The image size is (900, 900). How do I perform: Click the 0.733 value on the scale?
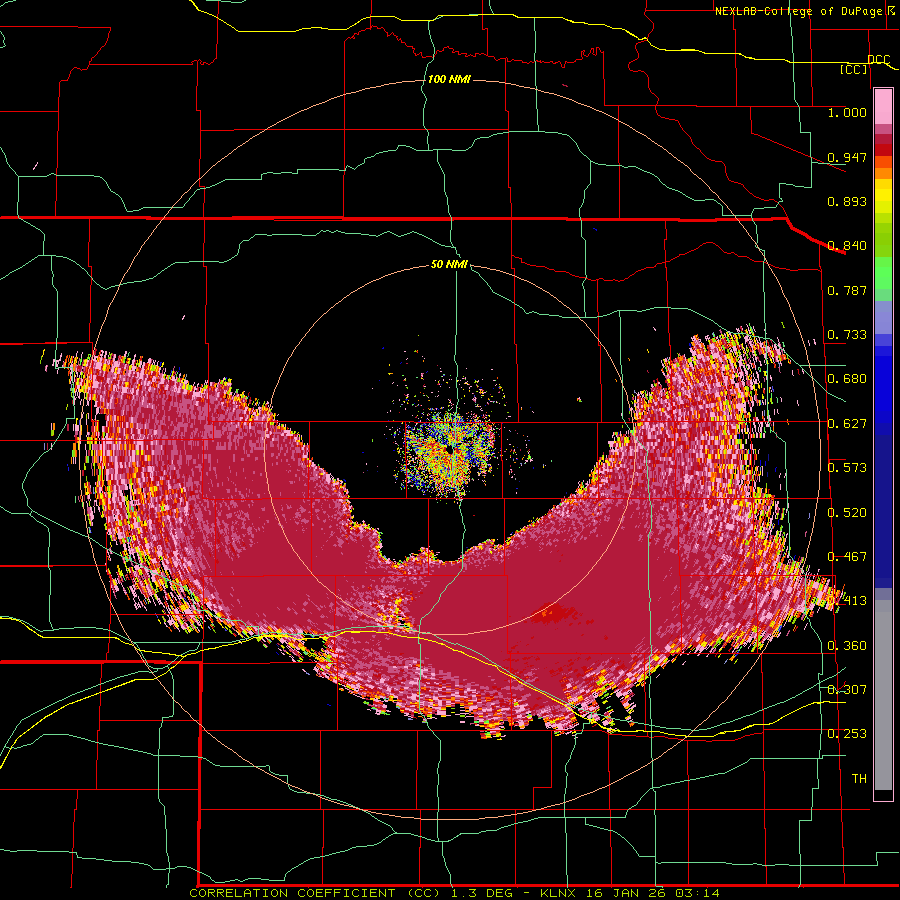[x=847, y=335]
